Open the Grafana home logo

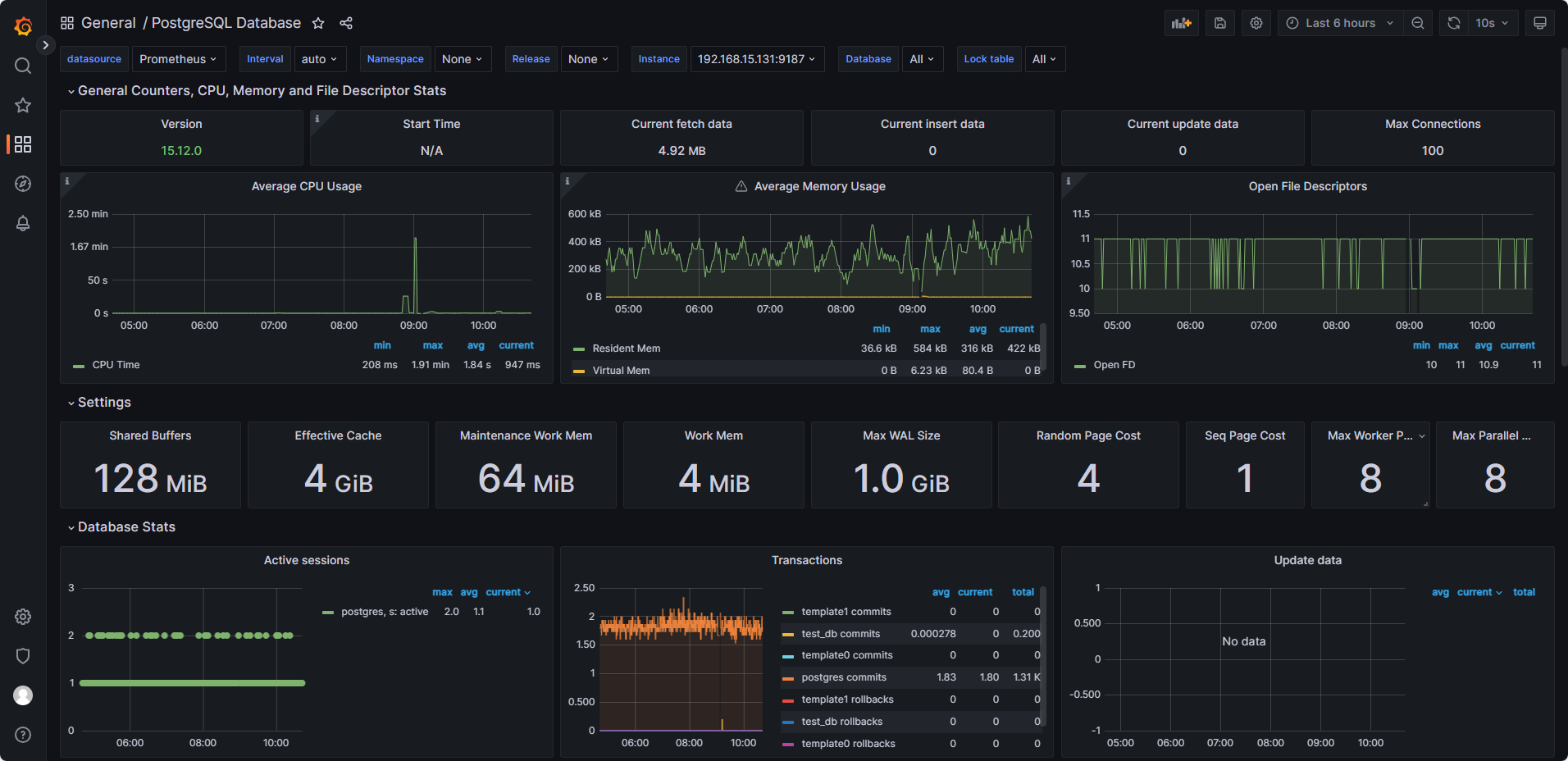click(23, 26)
